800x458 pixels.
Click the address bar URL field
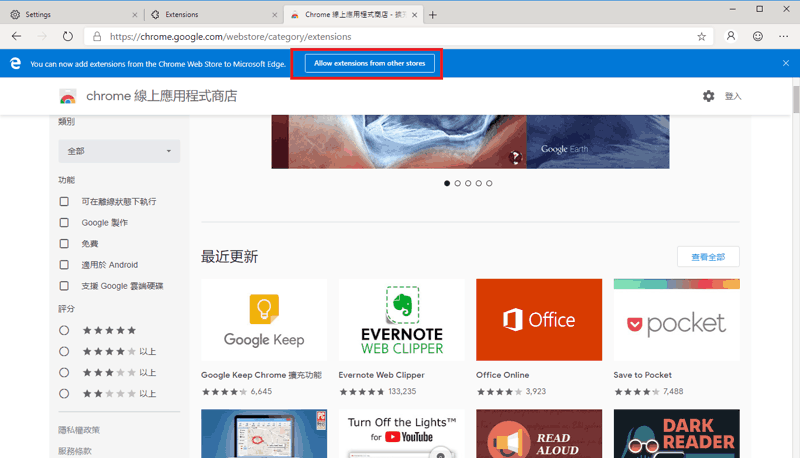point(398,36)
